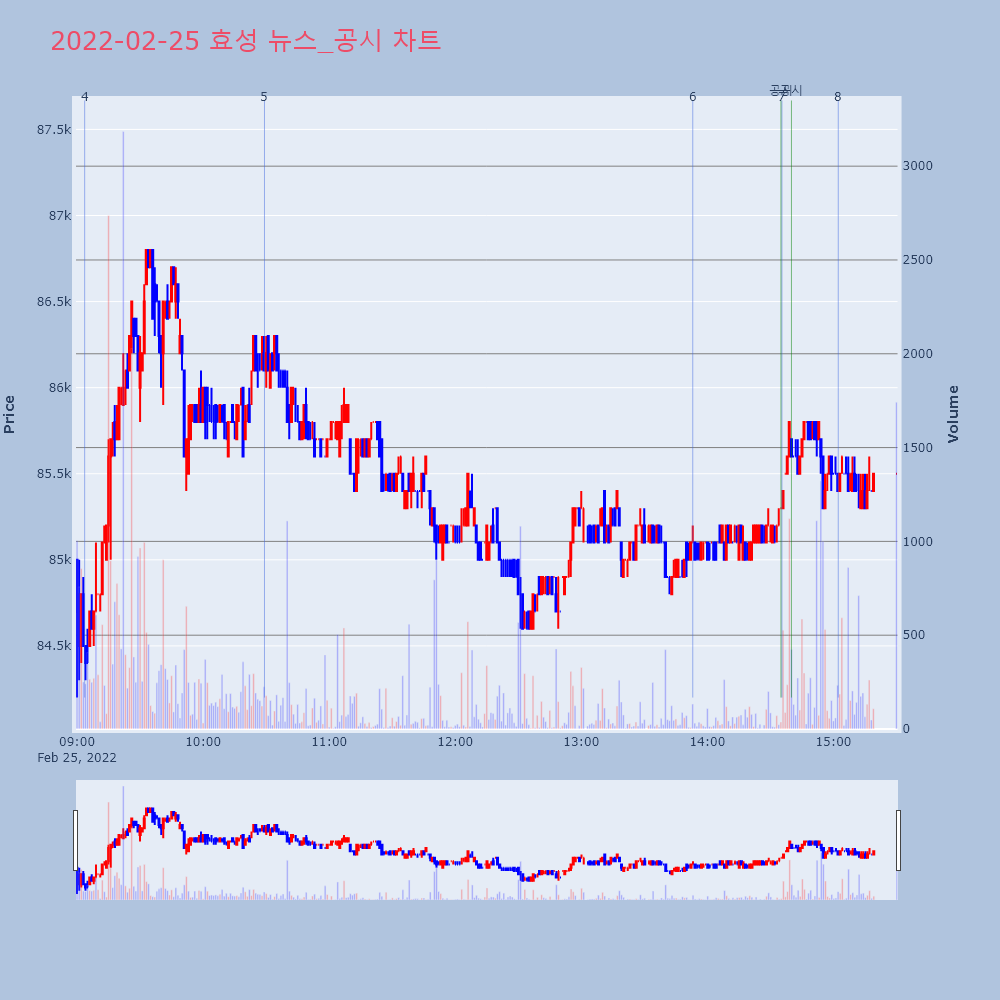The height and width of the screenshot is (1000, 1000).
Task: Click the 84.5k price axis label
Action: (x=54, y=646)
